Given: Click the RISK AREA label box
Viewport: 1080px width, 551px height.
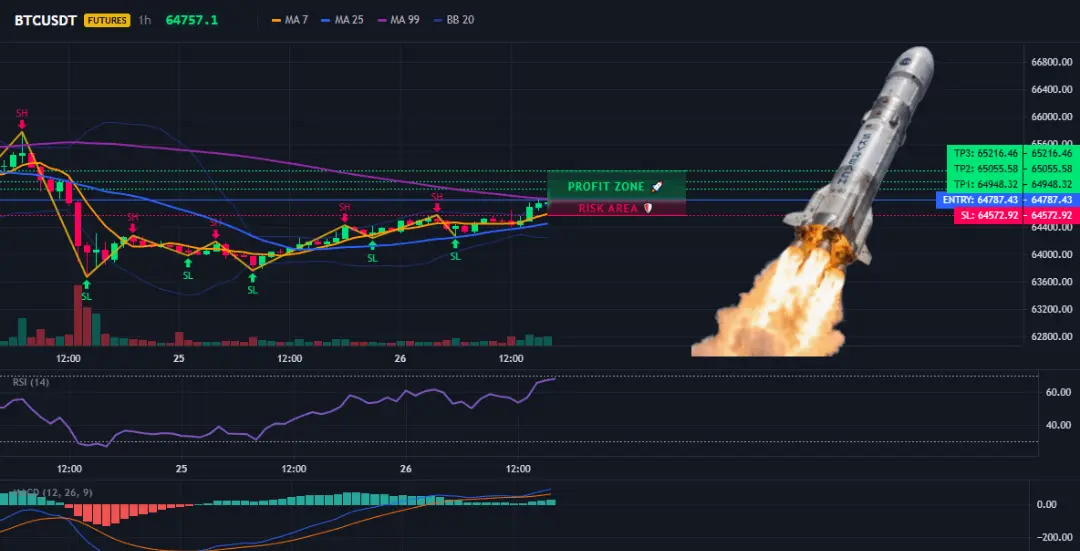Looking at the screenshot, I should (616, 208).
